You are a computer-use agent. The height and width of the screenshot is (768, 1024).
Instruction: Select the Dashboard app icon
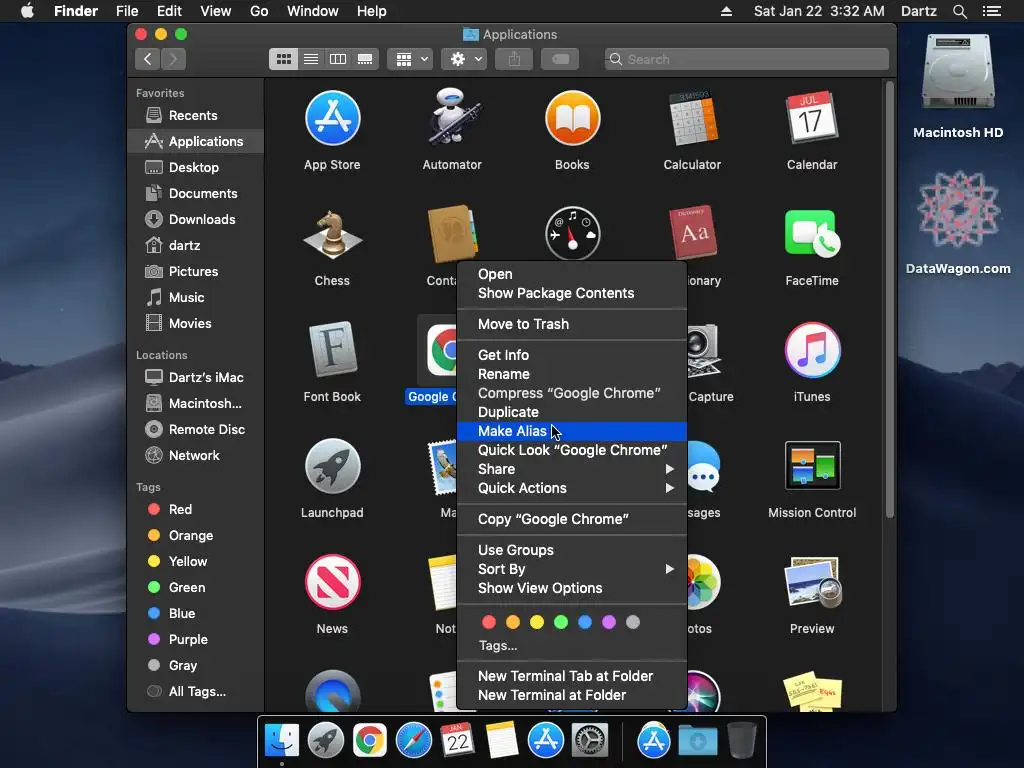click(572, 234)
